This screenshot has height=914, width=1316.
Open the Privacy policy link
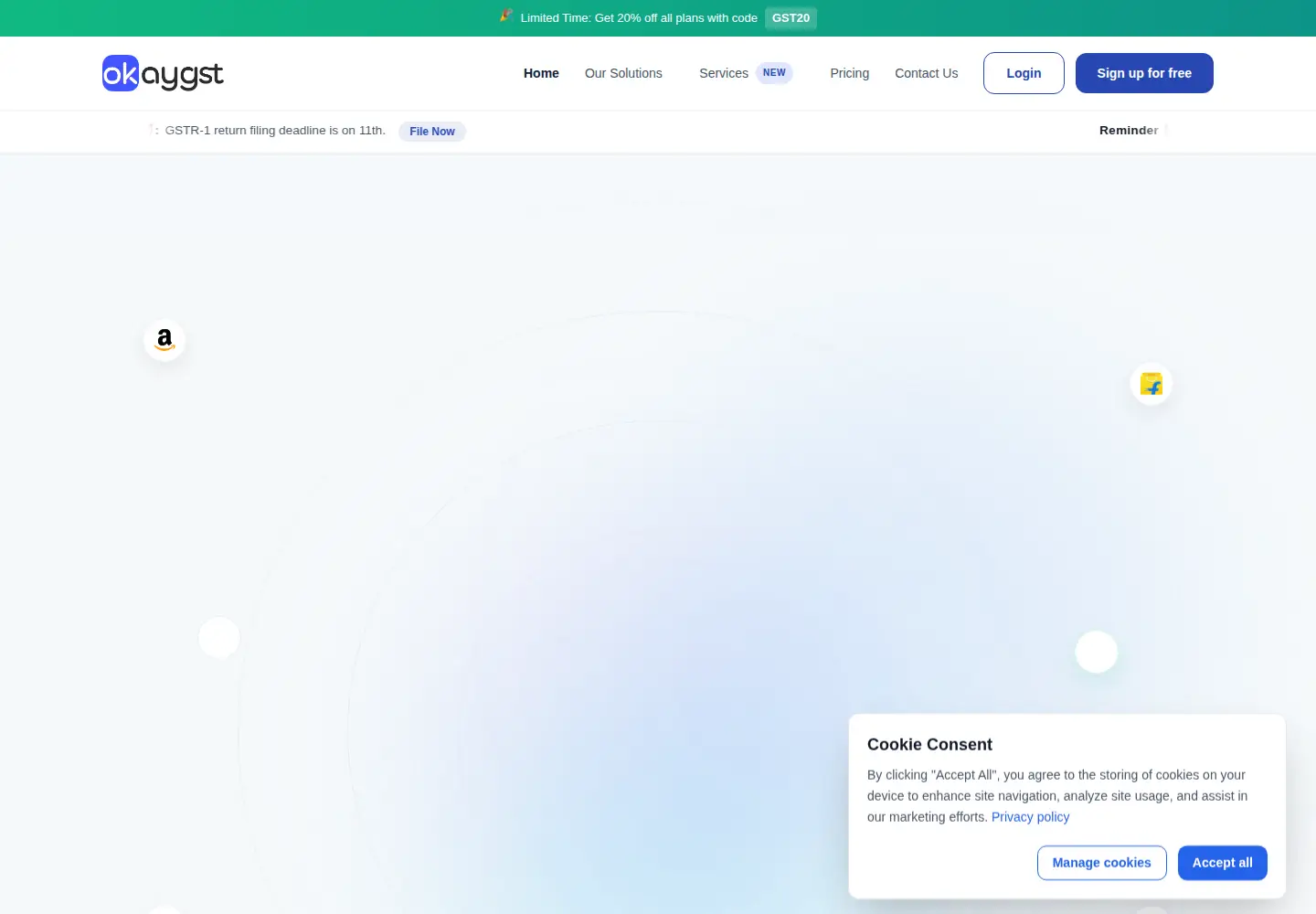click(1030, 817)
